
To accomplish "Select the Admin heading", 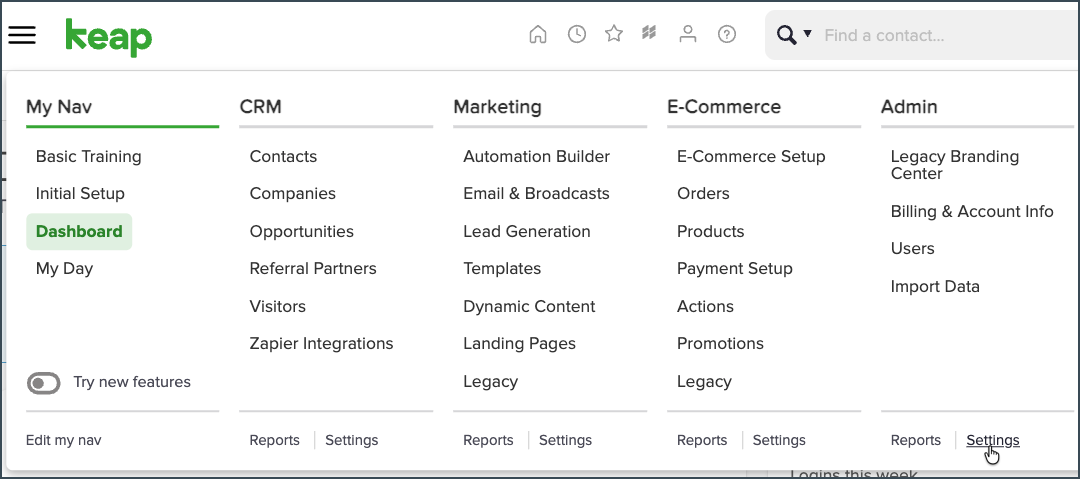I will [x=909, y=107].
